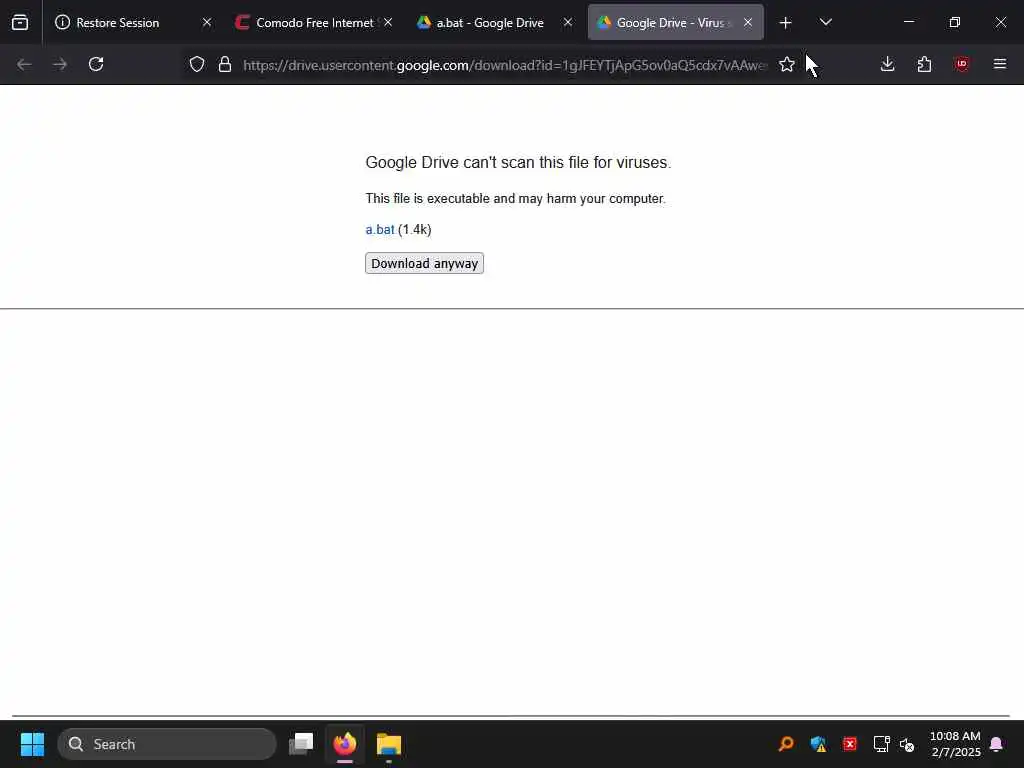Open the muted volume tray icon

tap(906, 744)
